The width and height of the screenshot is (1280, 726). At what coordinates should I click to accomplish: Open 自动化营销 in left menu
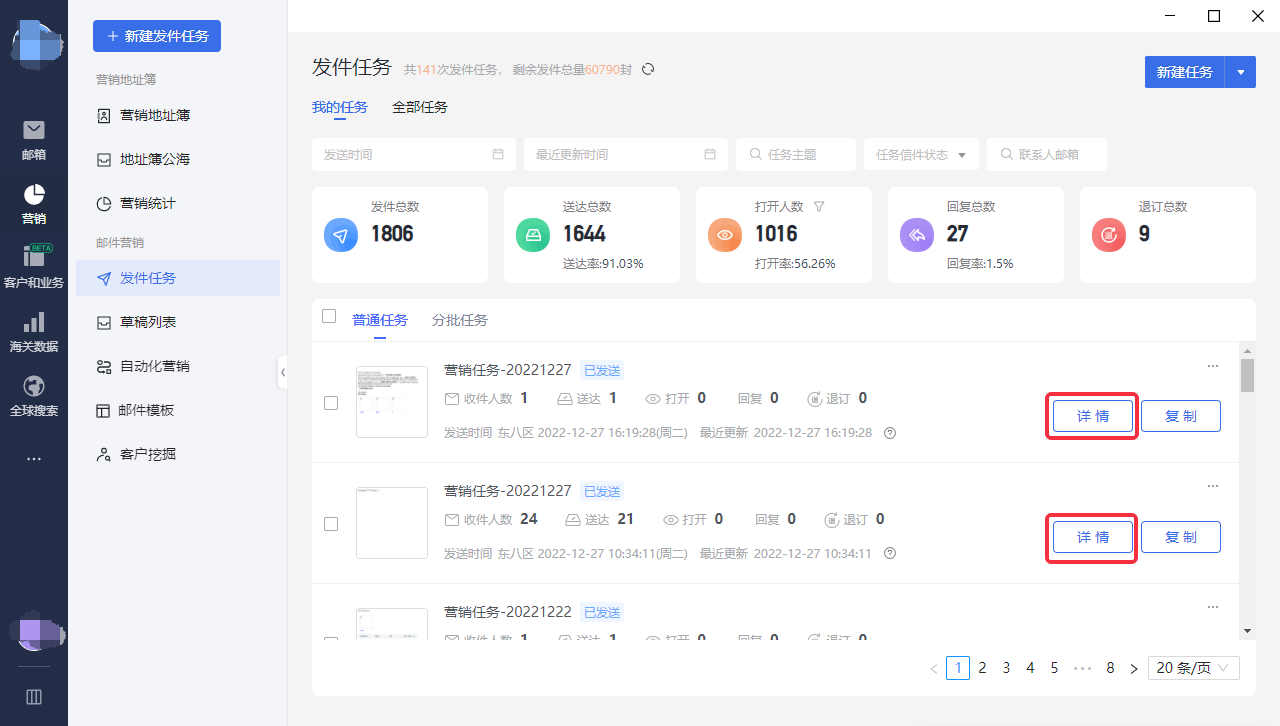(178, 366)
